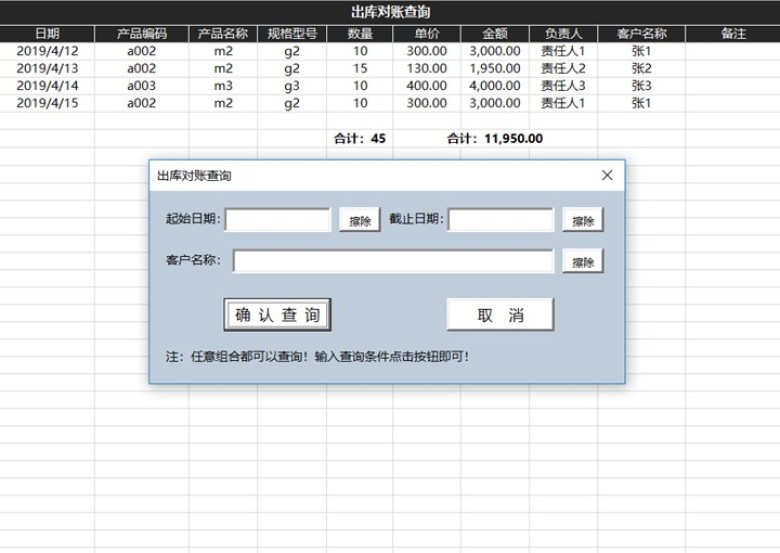
Task: Select 300.00 price in 2019/4/12 row
Action: (427, 51)
